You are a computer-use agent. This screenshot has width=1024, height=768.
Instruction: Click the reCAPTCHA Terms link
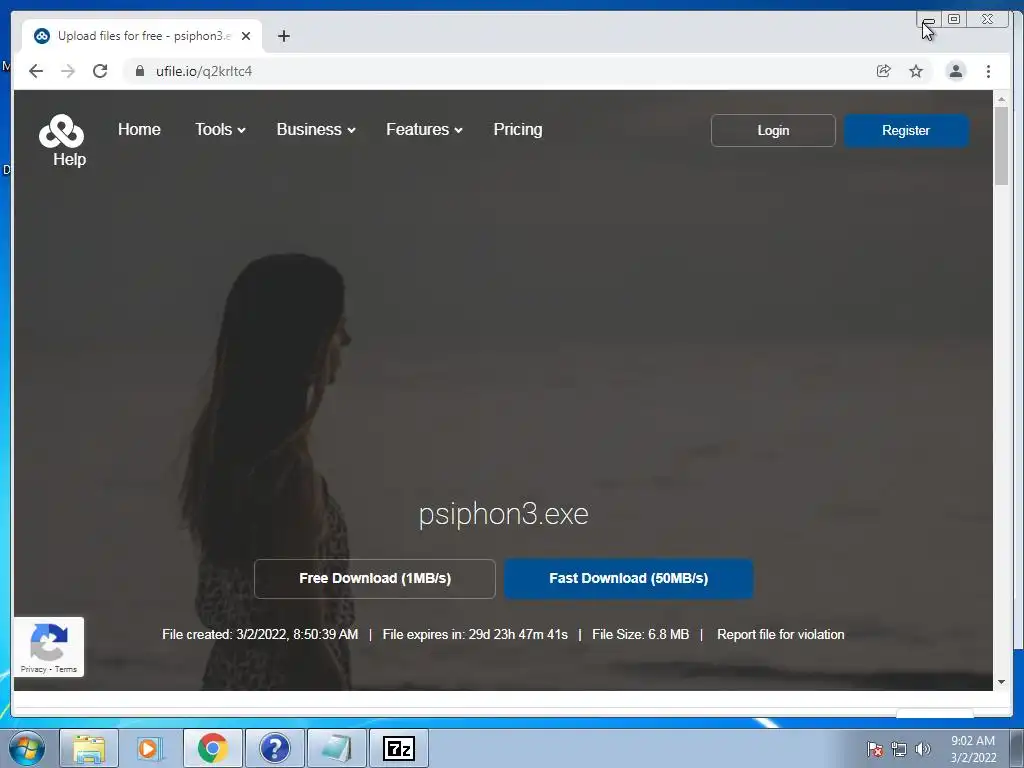click(66, 669)
